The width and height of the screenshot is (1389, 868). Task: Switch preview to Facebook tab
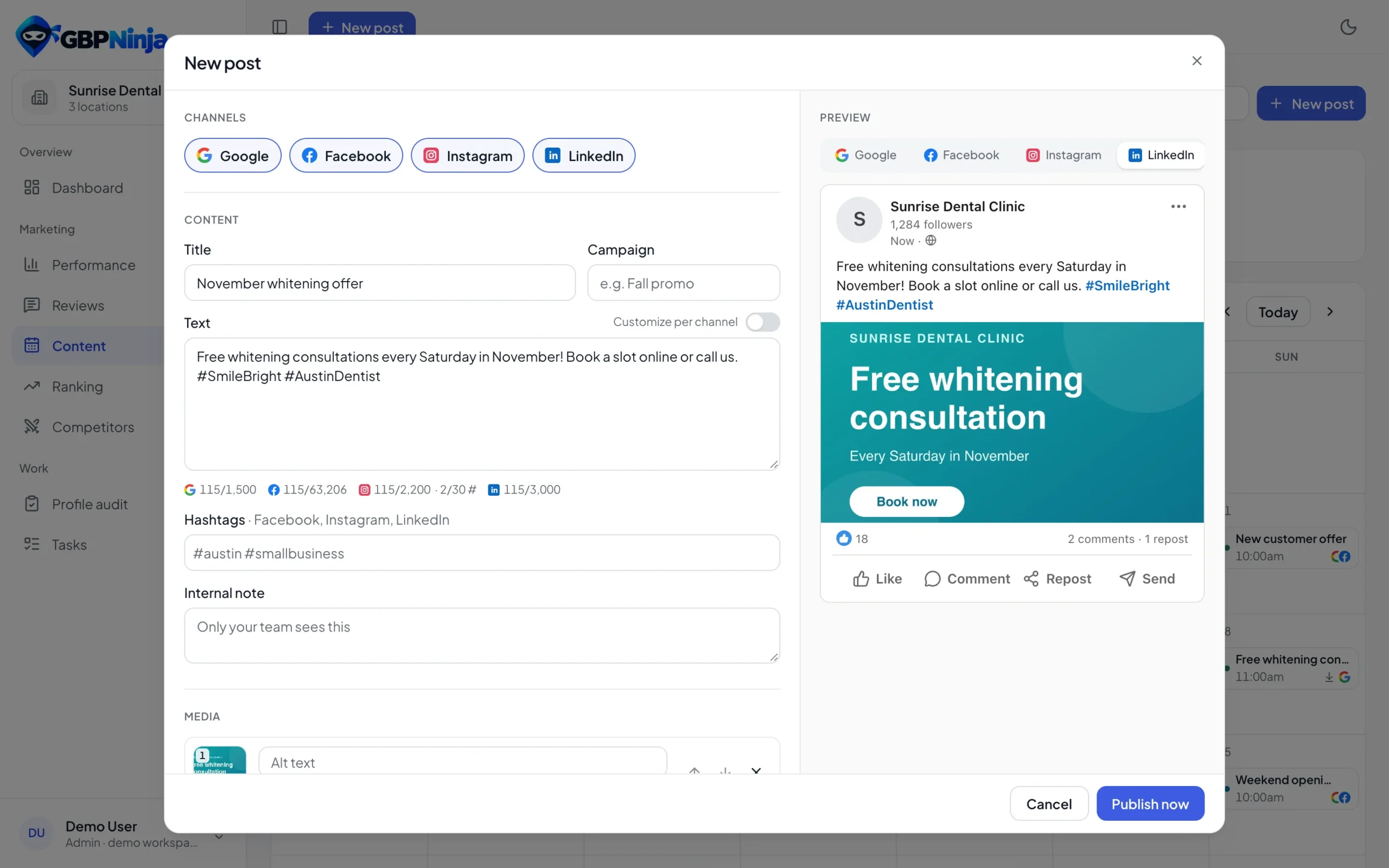tap(961, 155)
